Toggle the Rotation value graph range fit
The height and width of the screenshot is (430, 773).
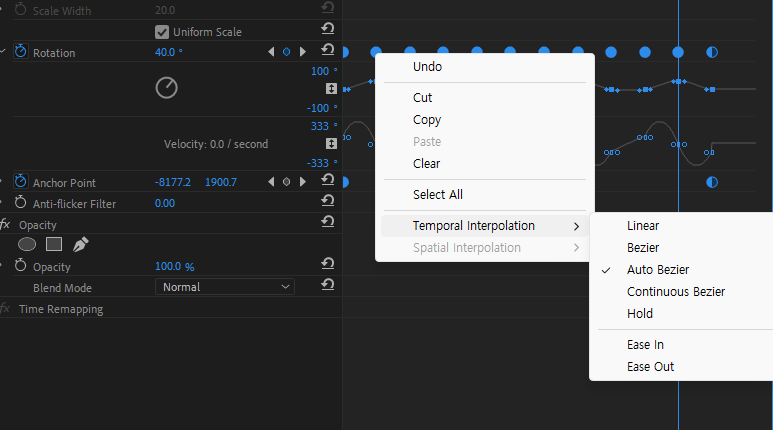click(x=331, y=89)
